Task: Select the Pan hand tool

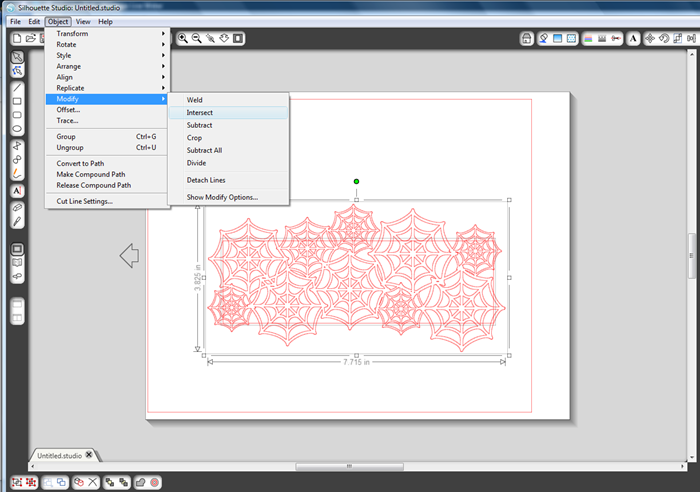Action: point(224,38)
